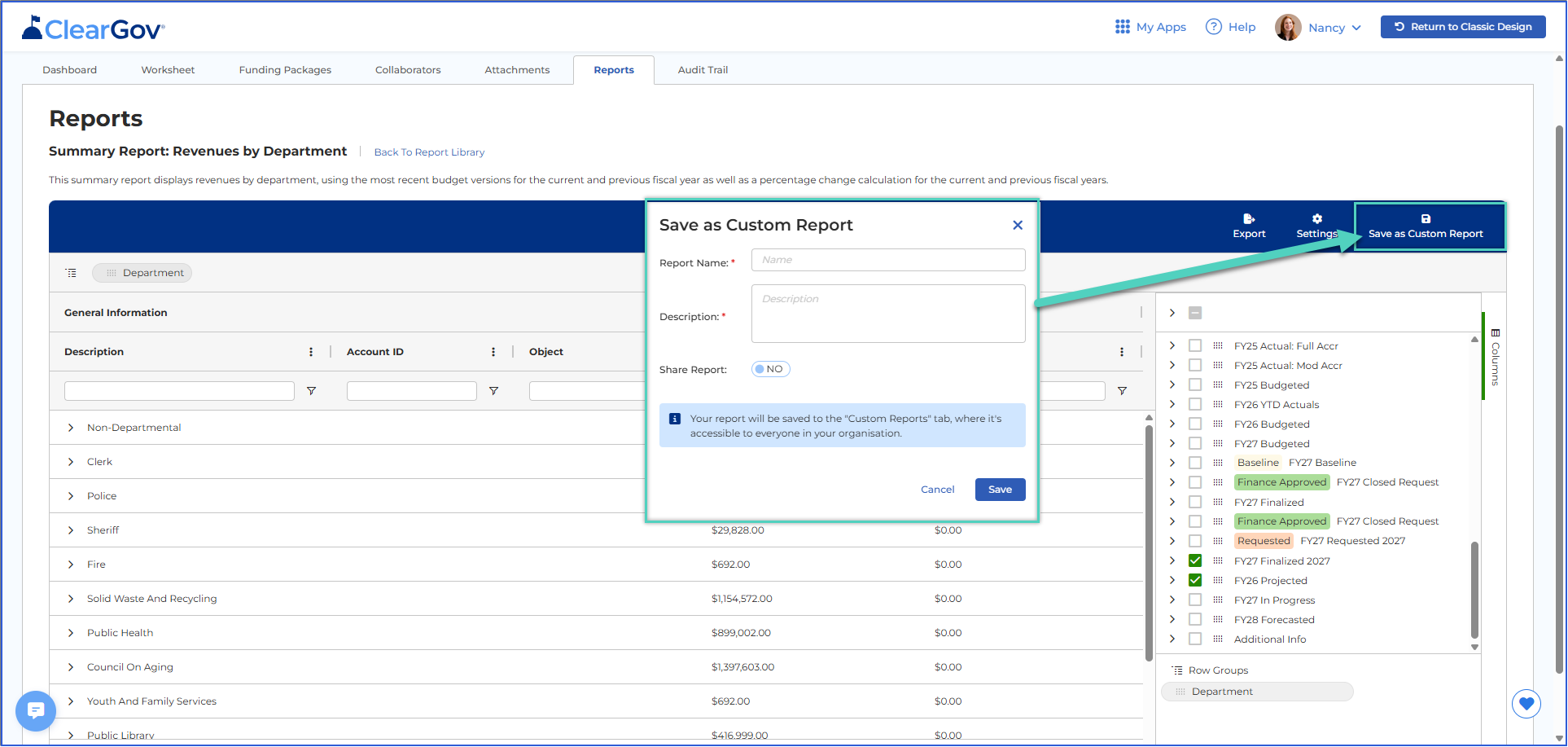This screenshot has height=747, width=1568.
Task: Click Cancel in the dialog
Action: (938, 490)
